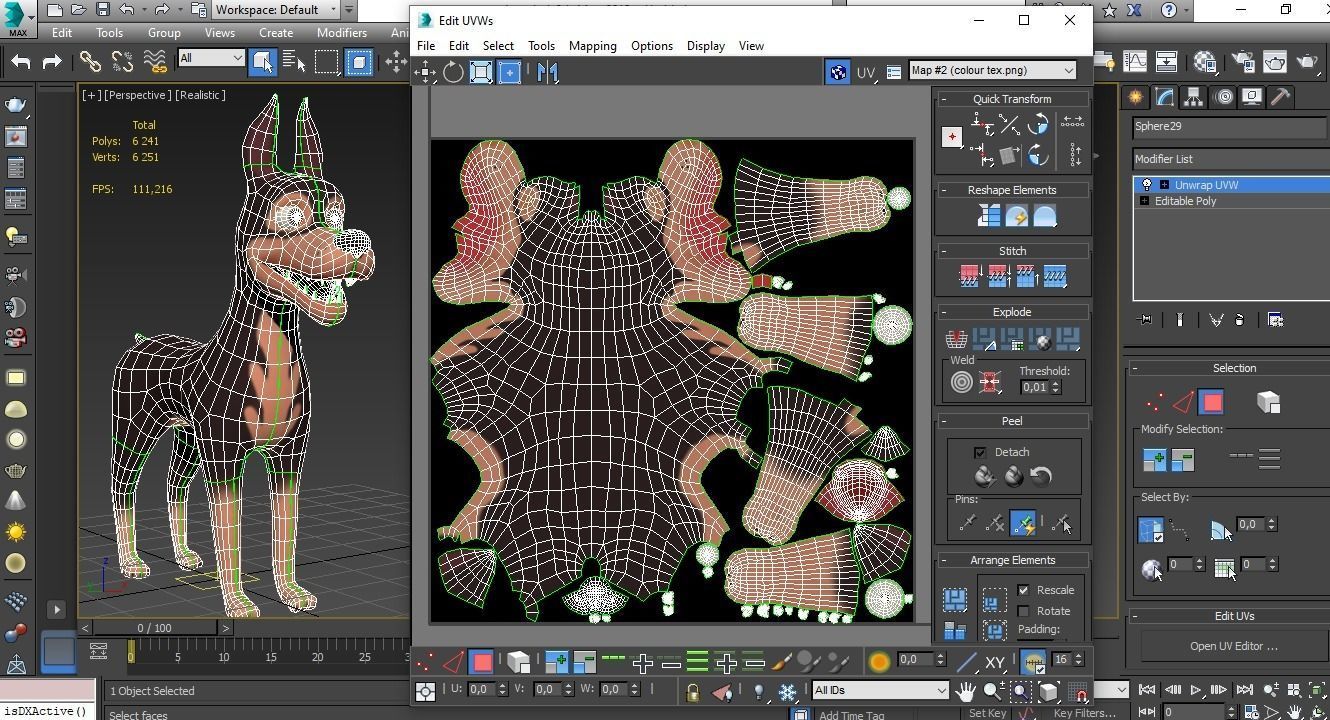1330x720 pixels.
Task: Select the Pan View hand tool
Action: 965,691
